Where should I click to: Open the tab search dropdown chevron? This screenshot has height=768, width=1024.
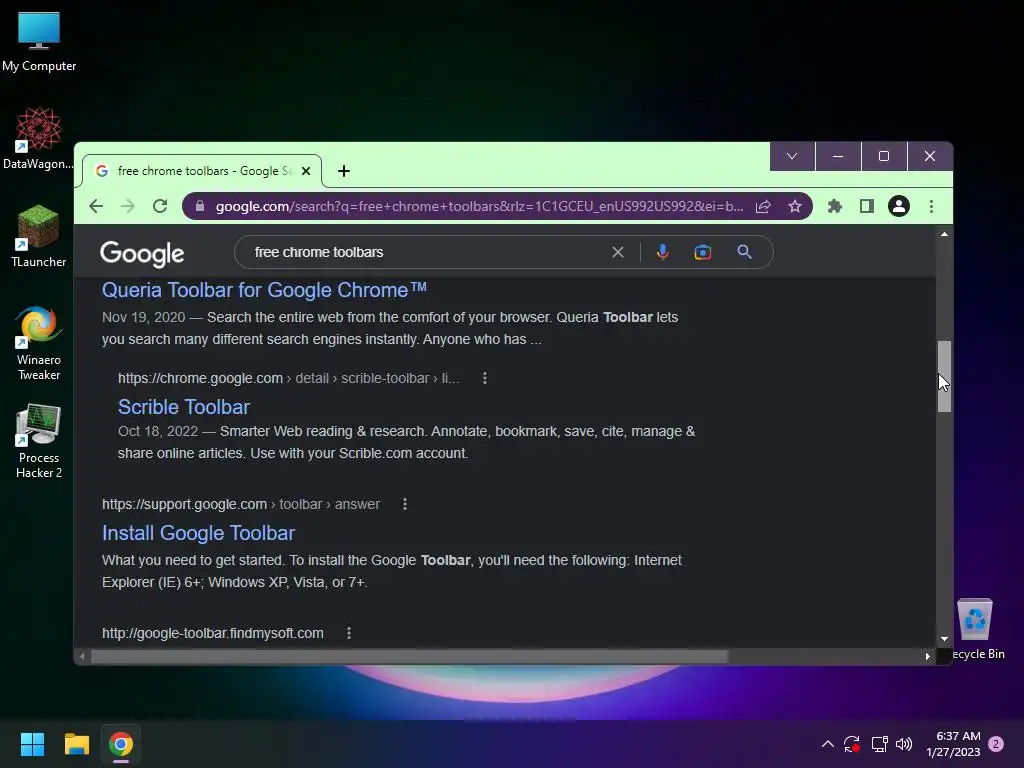coord(792,156)
